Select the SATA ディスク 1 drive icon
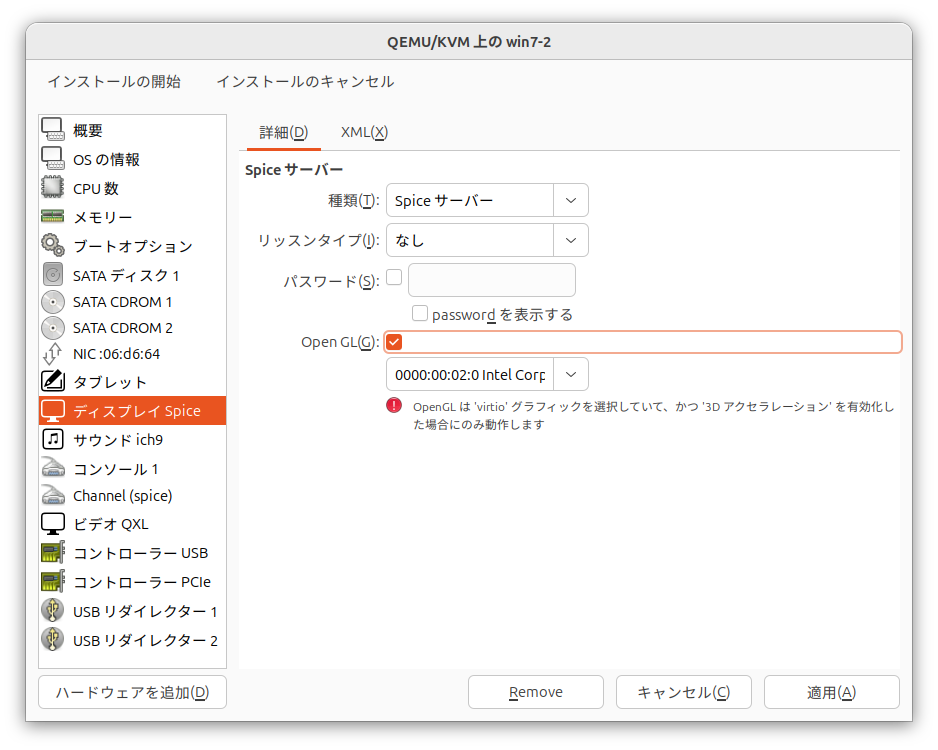This screenshot has height=750, width=938. pos(53,275)
